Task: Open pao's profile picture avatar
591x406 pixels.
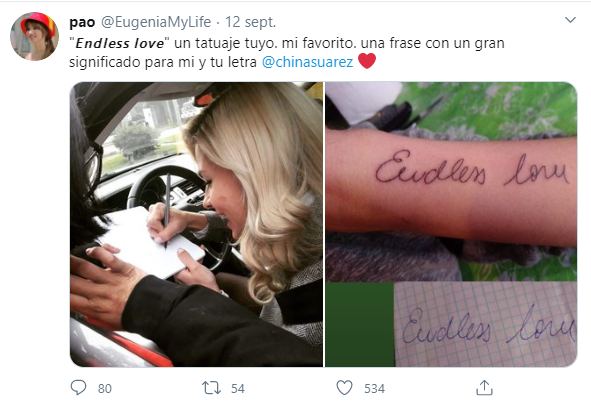Action: pyautogui.click(x=34, y=37)
